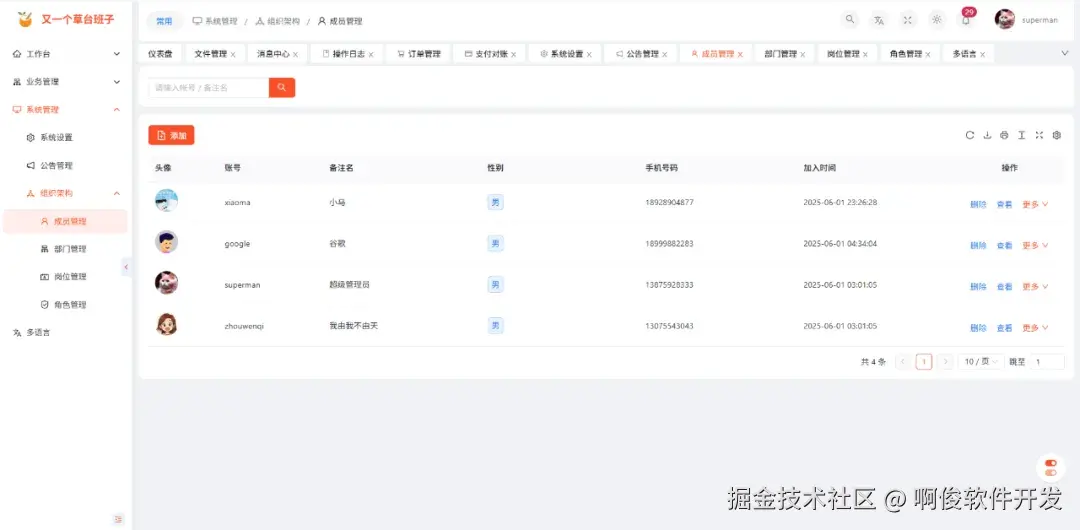
Task: Click the table density/row height icon
Action: 1022,135
